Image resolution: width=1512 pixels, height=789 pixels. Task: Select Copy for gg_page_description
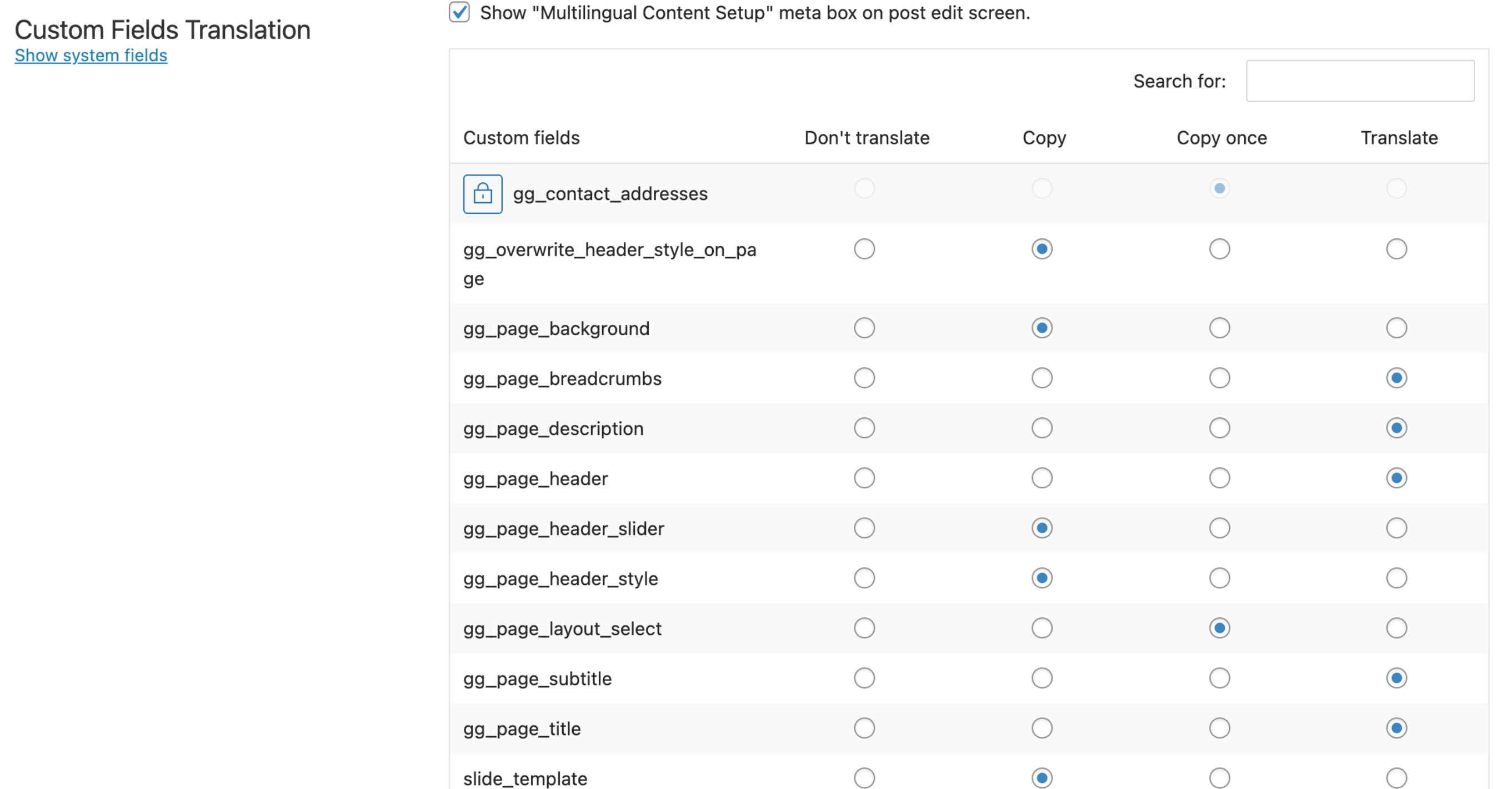1042,428
